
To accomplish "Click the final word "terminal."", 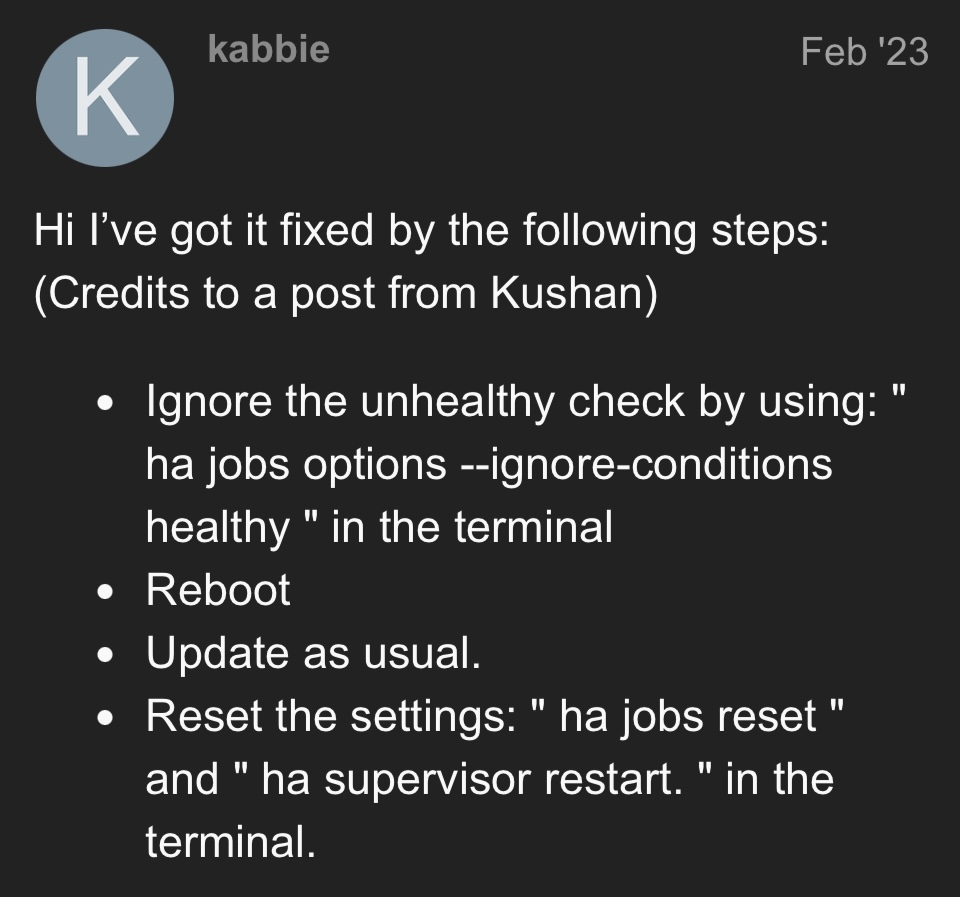I will coord(231,842).
